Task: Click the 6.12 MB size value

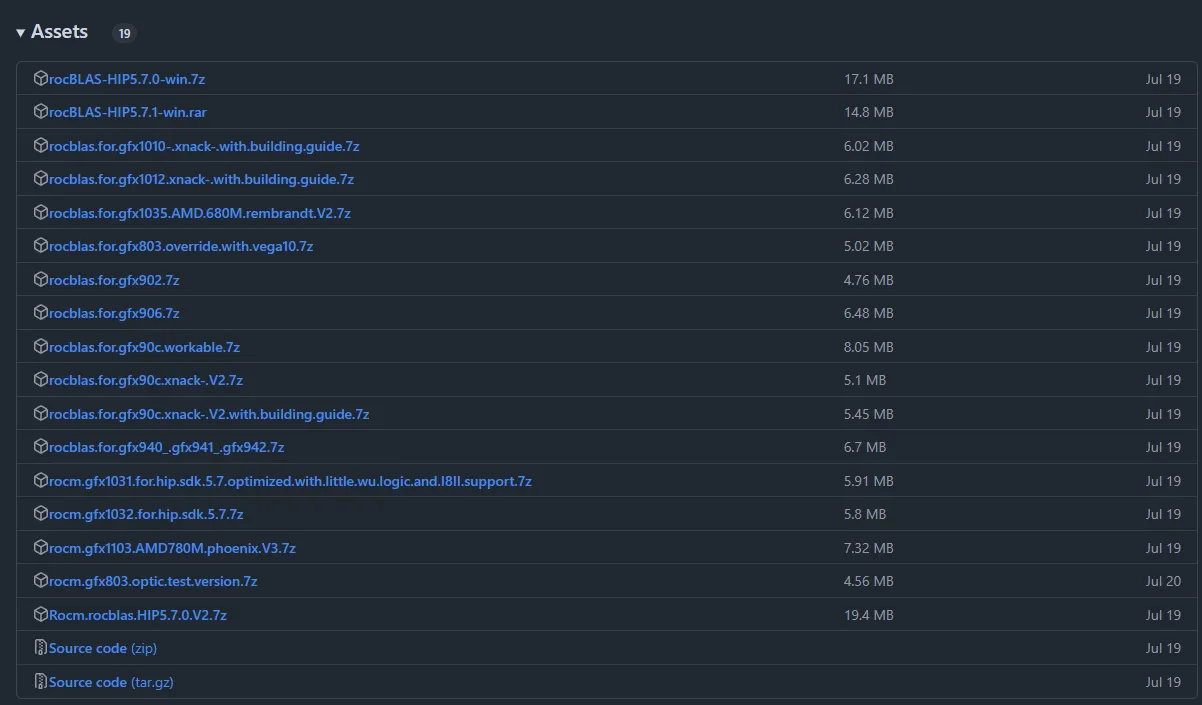Action: [x=869, y=213]
